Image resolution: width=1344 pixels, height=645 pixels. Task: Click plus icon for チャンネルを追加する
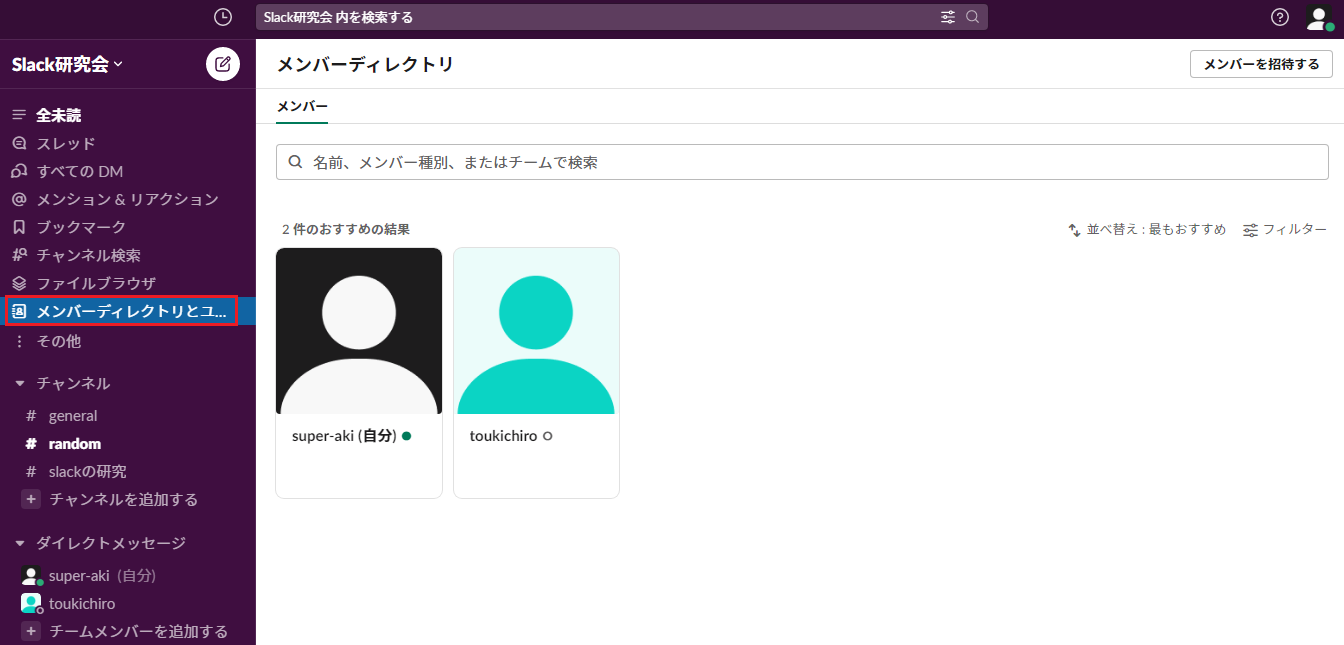(31, 499)
